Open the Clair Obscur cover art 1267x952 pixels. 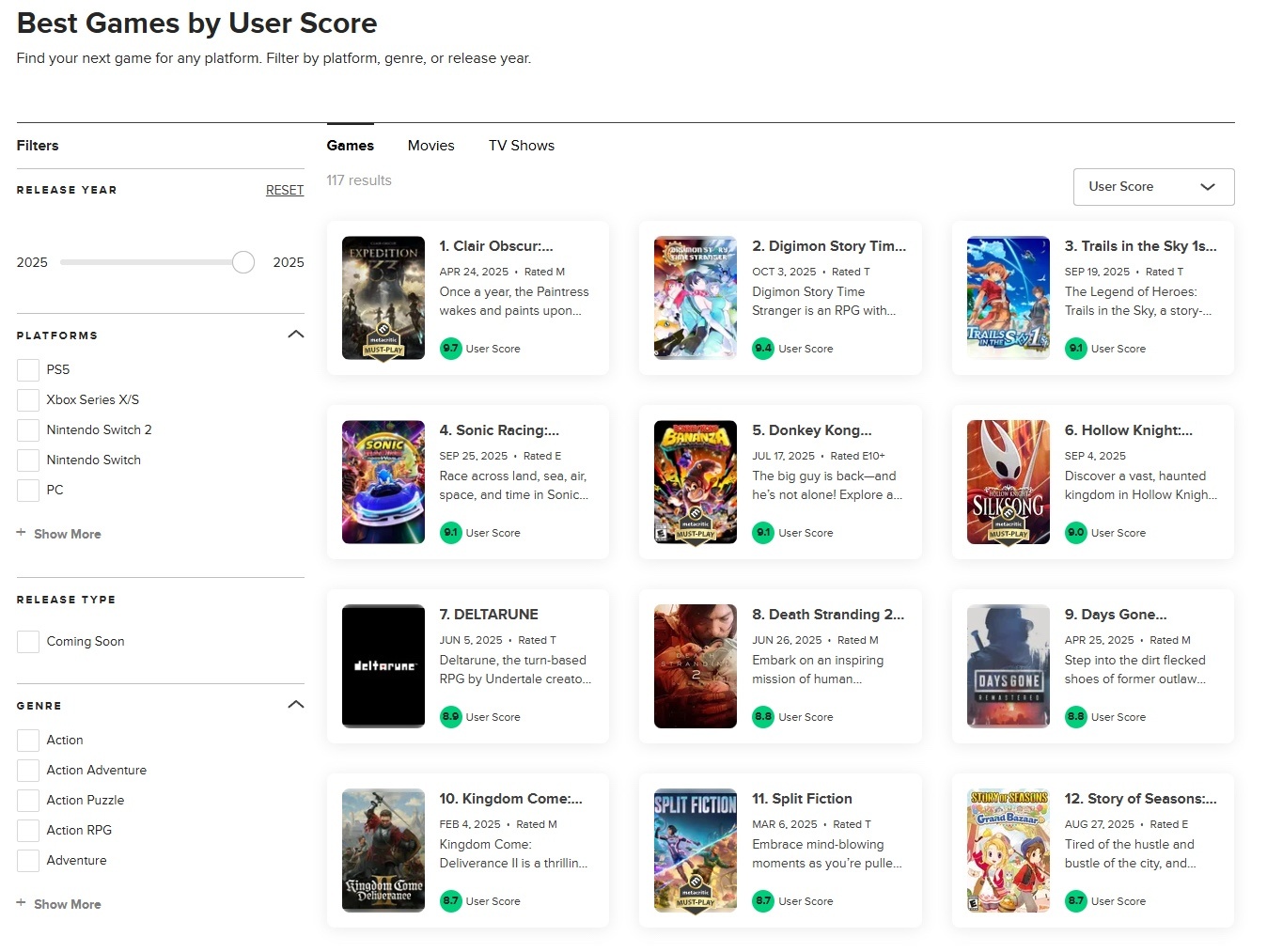383,298
